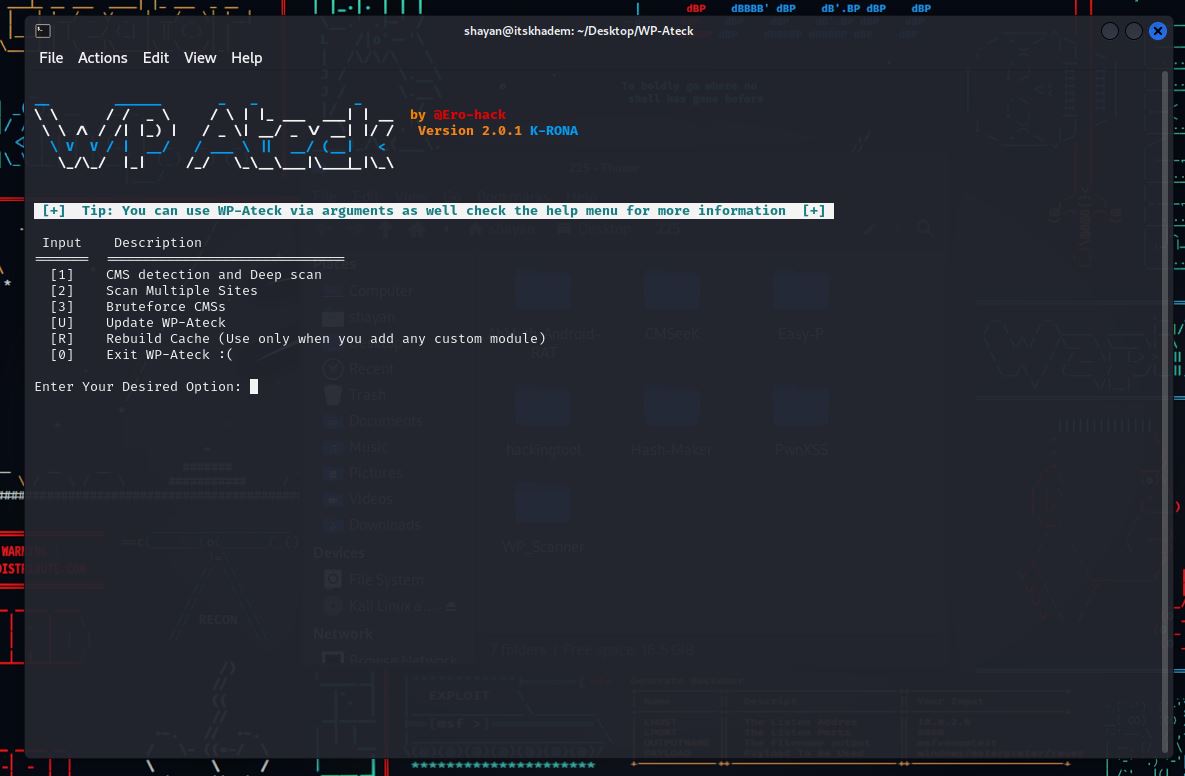
Task: Open the View menu
Action: pyautogui.click(x=200, y=58)
